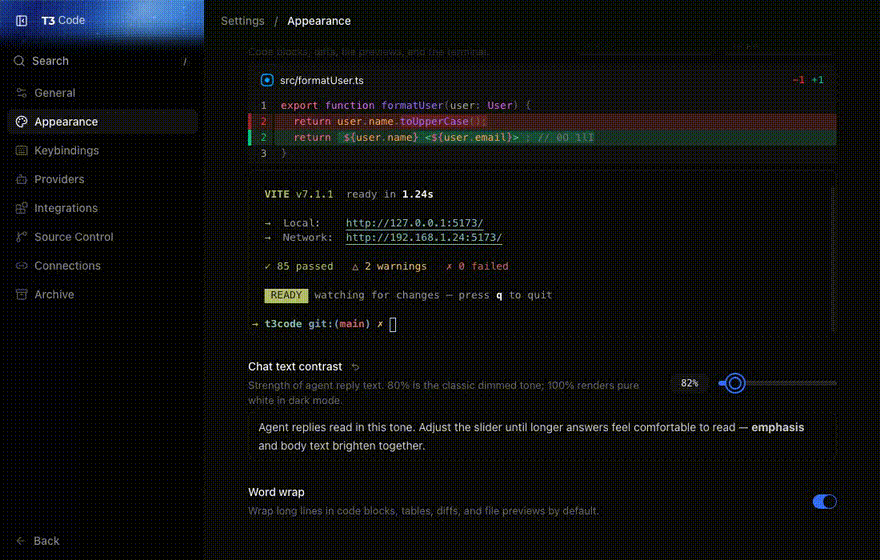Focus the sidebar Search field

[x=102, y=61]
